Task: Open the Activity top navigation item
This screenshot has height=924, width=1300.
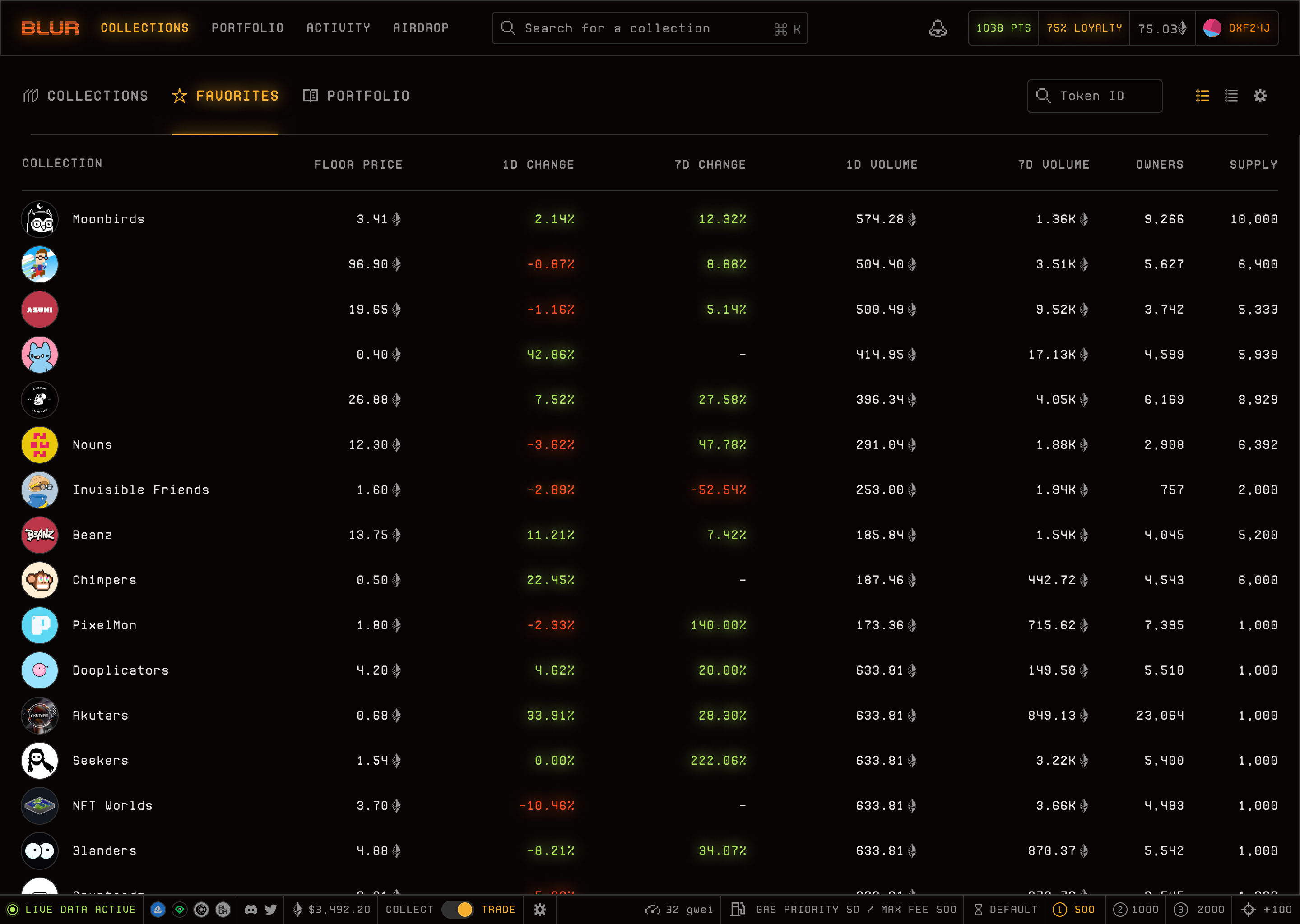Action: 338,28
